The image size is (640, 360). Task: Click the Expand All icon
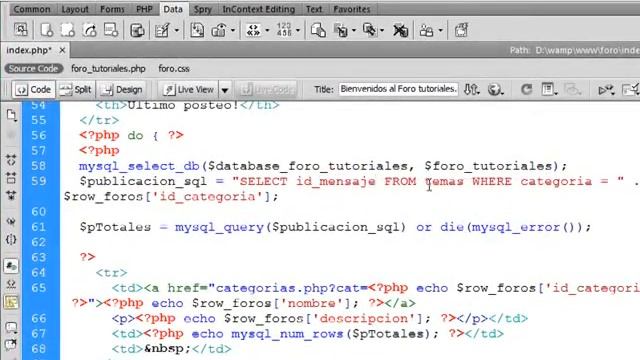(11, 195)
